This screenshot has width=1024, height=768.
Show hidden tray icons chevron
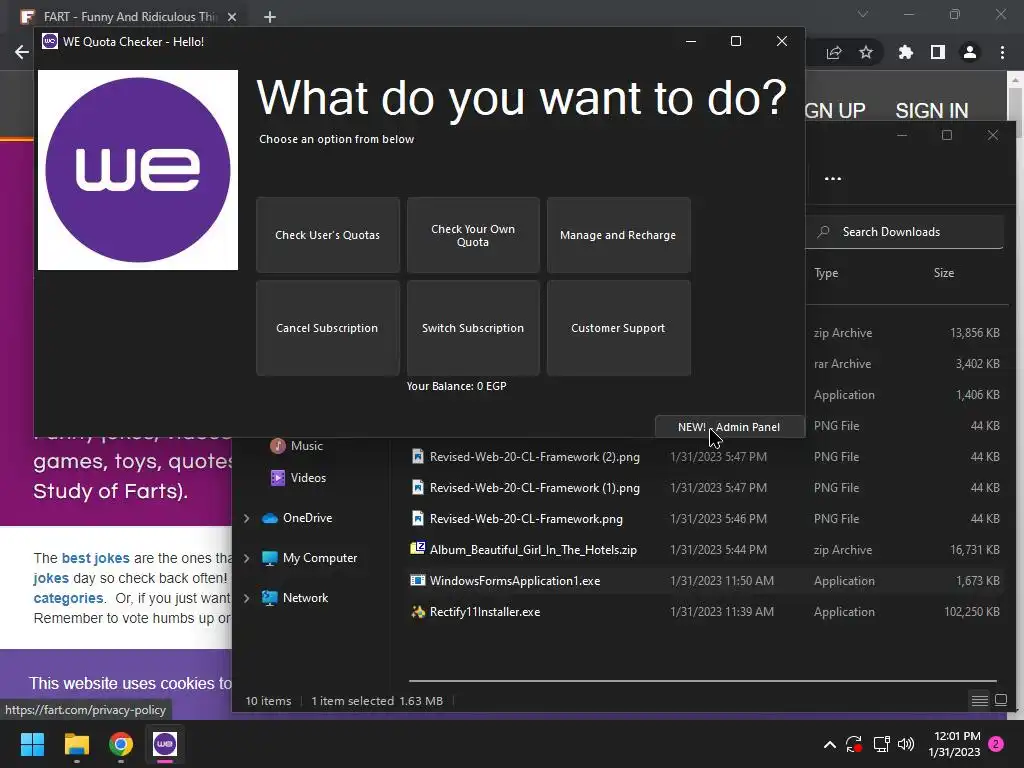(829, 744)
